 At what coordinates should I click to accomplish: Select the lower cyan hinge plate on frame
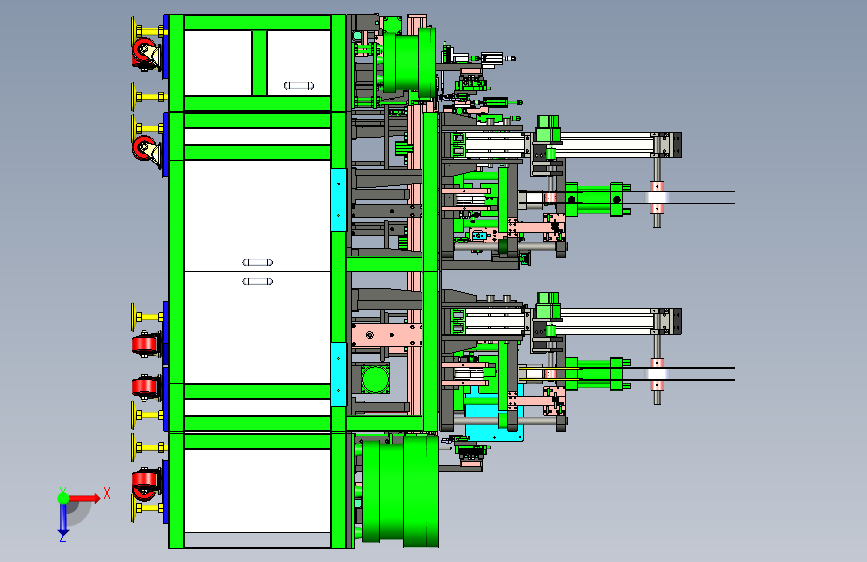point(338,374)
